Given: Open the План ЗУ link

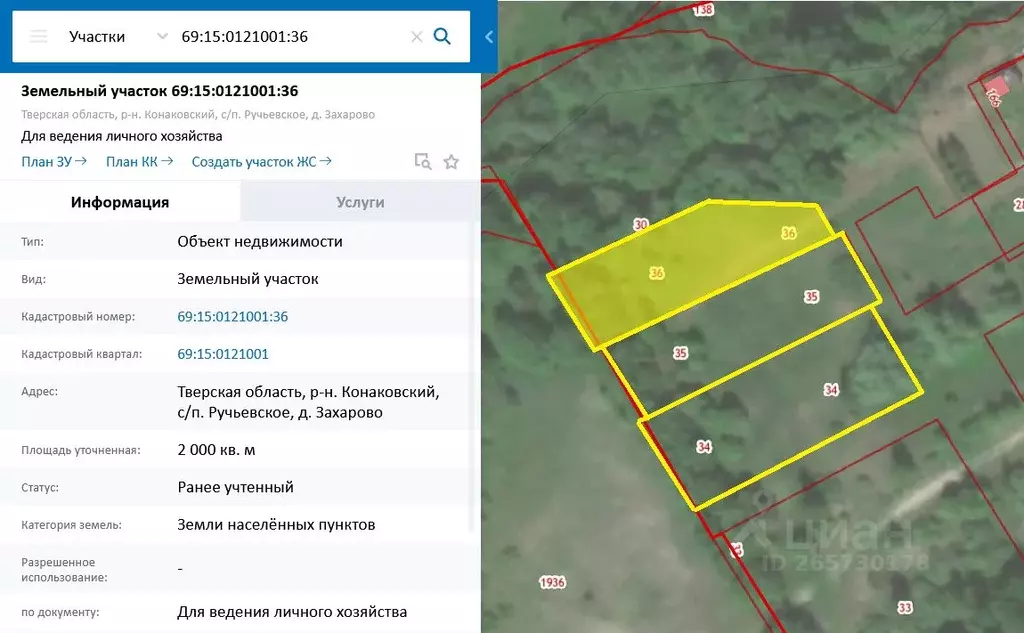Looking at the screenshot, I should [x=54, y=161].
